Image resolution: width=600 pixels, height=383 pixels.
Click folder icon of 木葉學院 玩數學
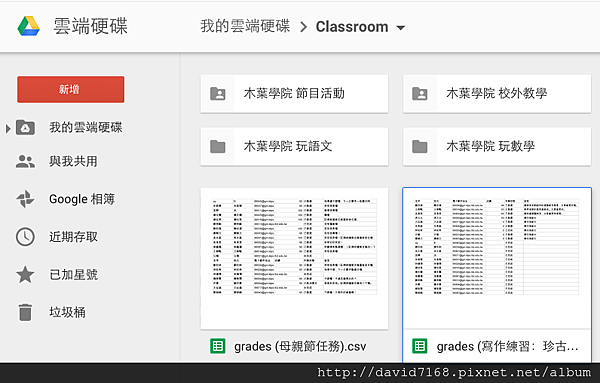click(420, 146)
